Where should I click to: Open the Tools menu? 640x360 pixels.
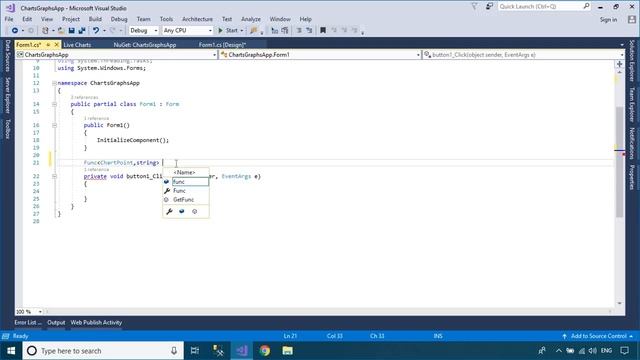(166, 19)
